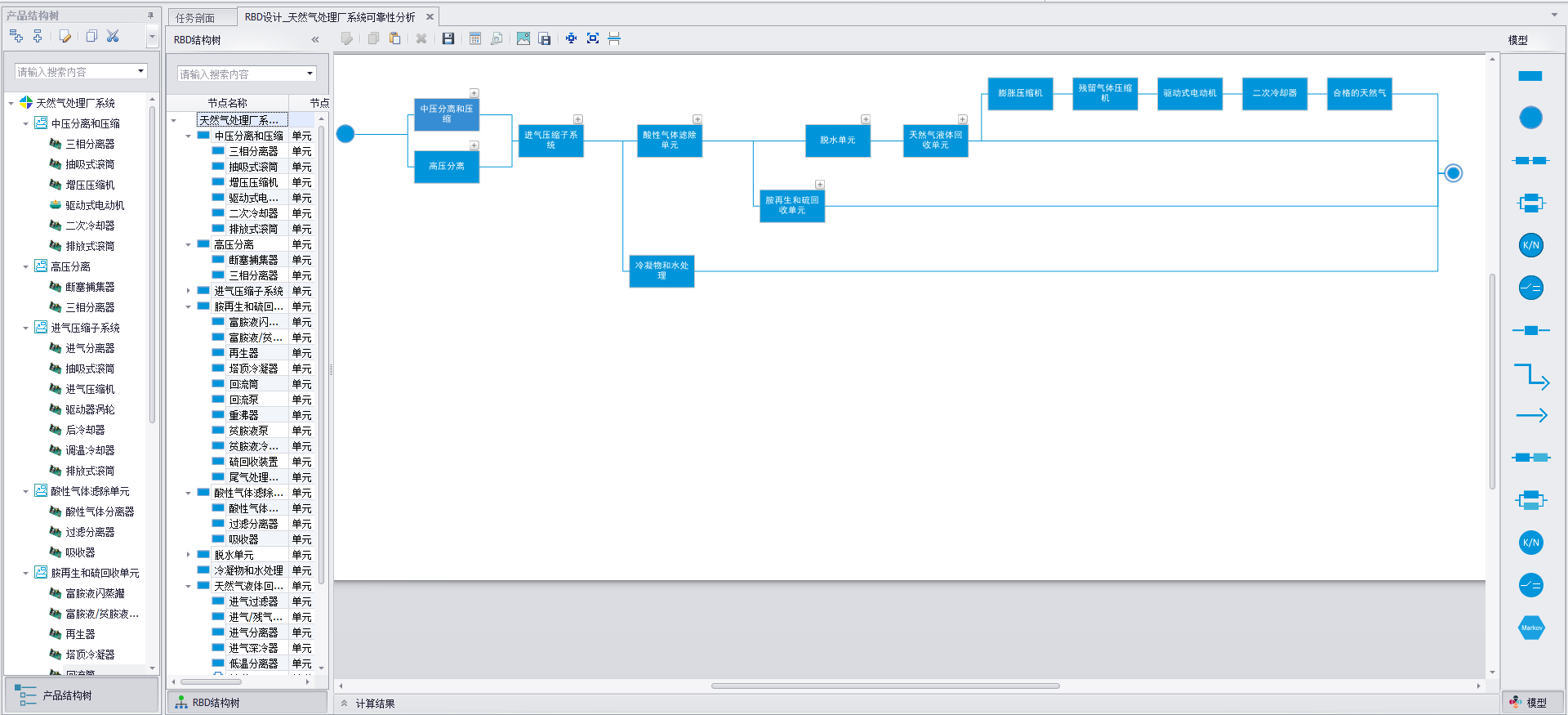Click the save-as multi-disk icon in RBD toolbar
Viewport: 1568px width, 715px height.
(x=545, y=38)
